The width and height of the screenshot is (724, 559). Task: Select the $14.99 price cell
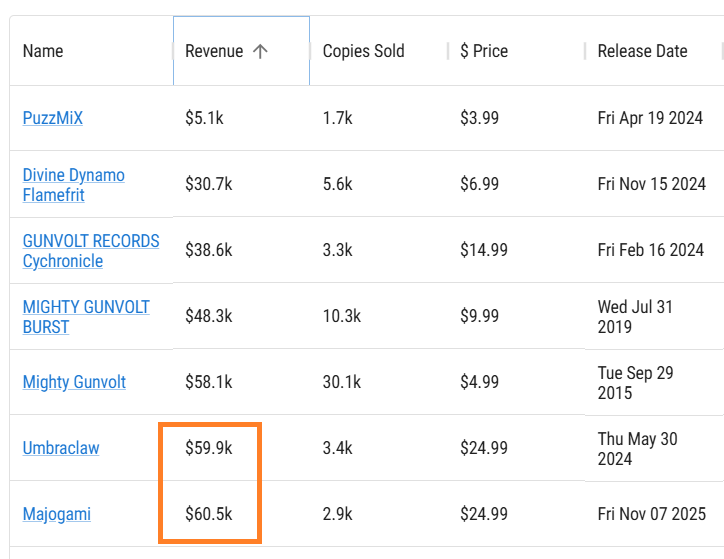(x=516, y=250)
